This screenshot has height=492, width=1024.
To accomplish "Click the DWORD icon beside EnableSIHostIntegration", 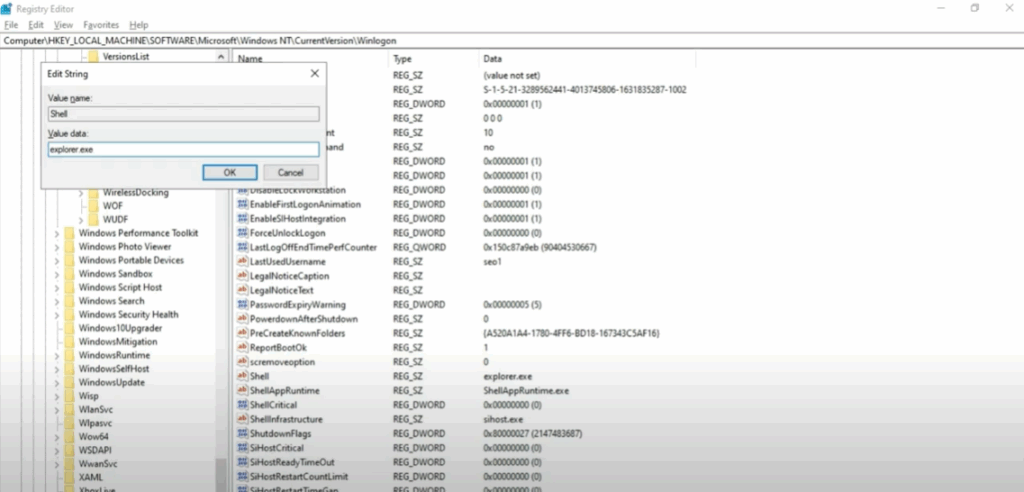I will pyautogui.click(x=242, y=219).
